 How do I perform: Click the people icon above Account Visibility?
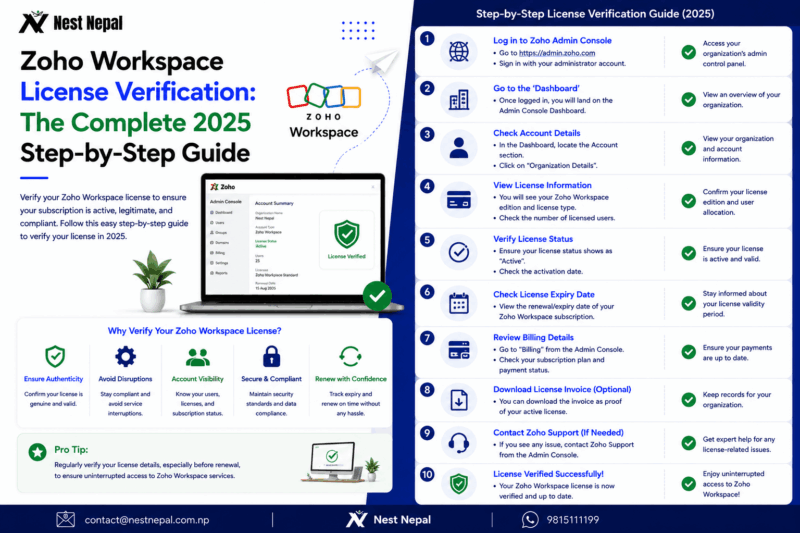point(198,358)
